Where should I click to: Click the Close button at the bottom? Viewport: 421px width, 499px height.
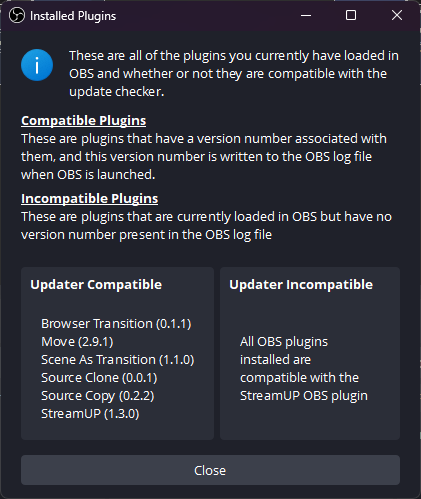click(x=210, y=470)
